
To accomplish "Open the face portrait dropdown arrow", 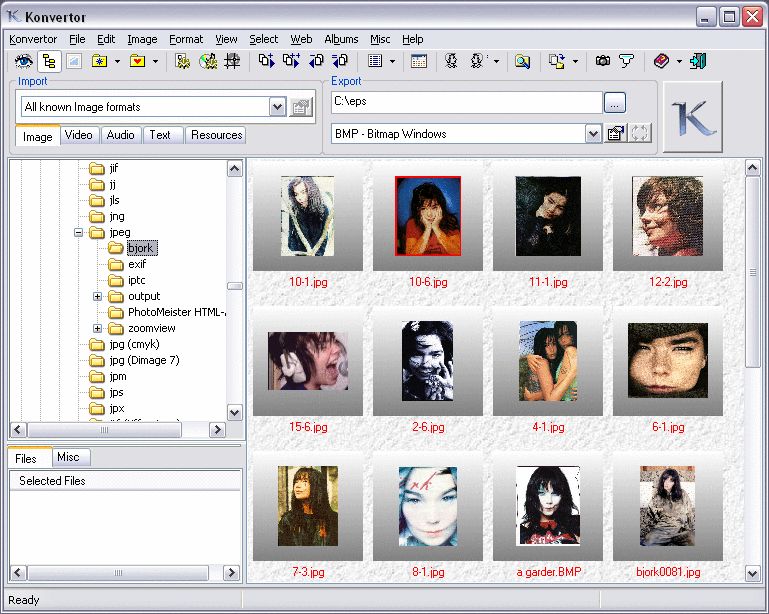I will (x=496, y=62).
